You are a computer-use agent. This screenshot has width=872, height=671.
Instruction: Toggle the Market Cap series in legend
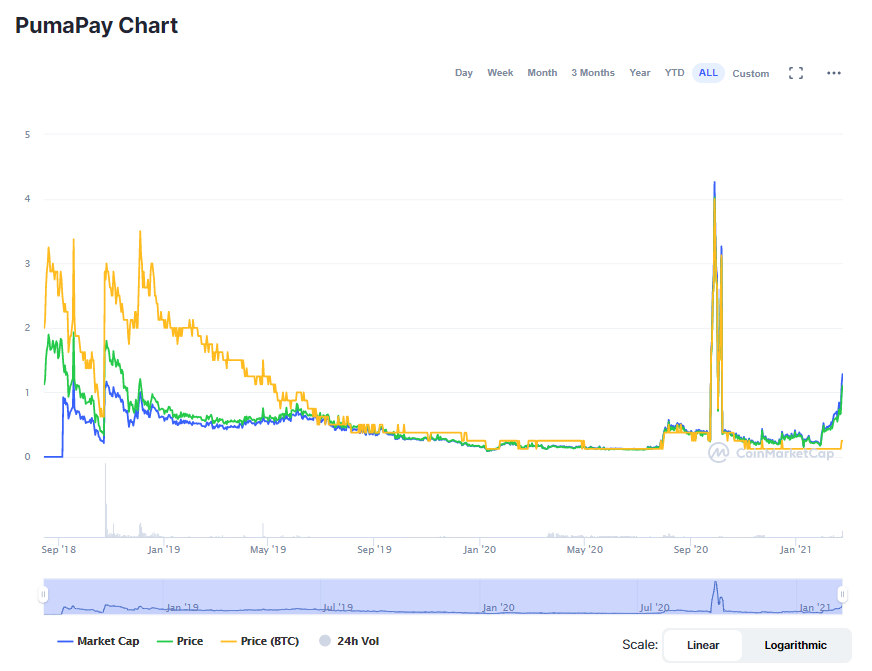98,641
